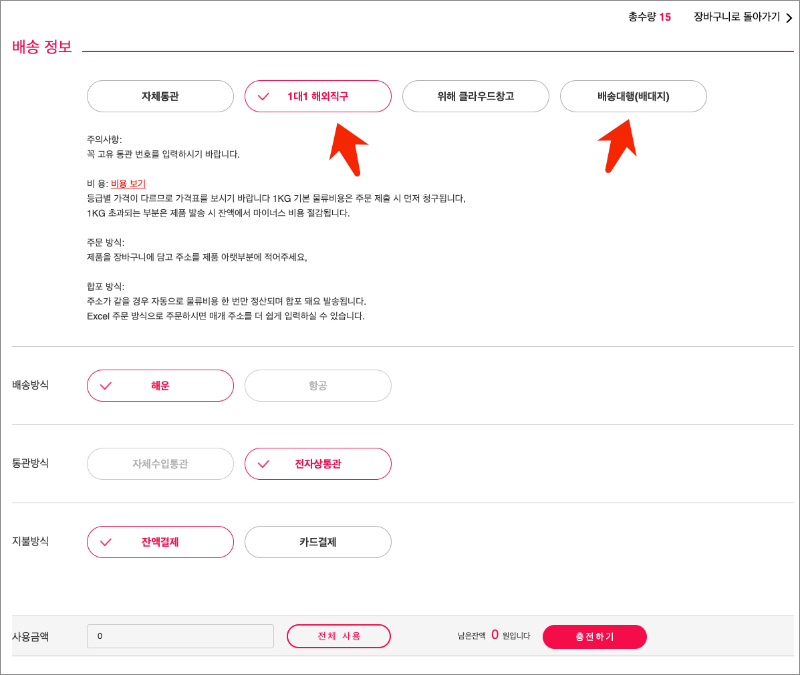Select 배송대행(배대지) option
The width and height of the screenshot is (800, 675).
633,96
